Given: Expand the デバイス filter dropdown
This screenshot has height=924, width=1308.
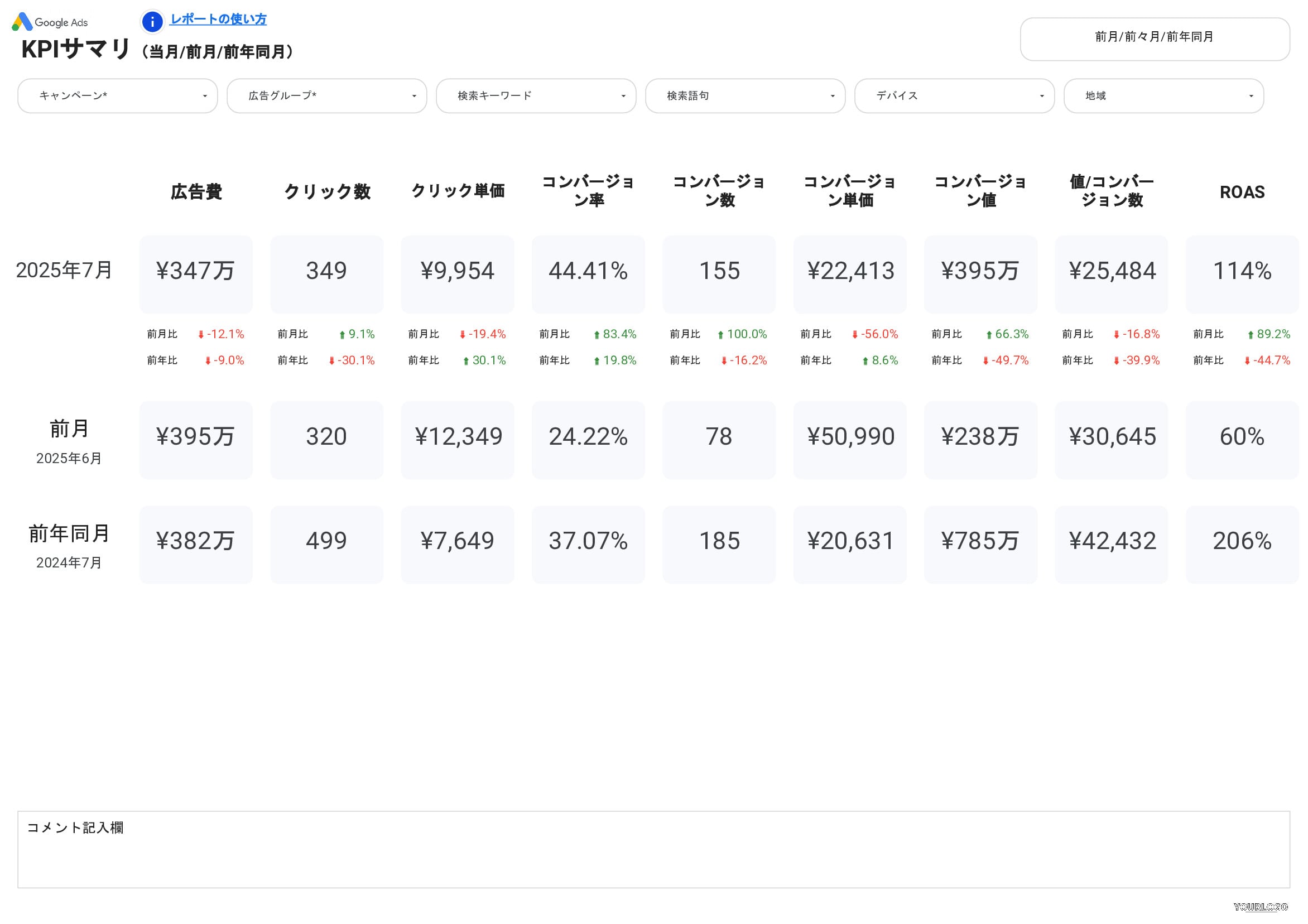Looking at the screenshot, I should [x=954, y=96].
